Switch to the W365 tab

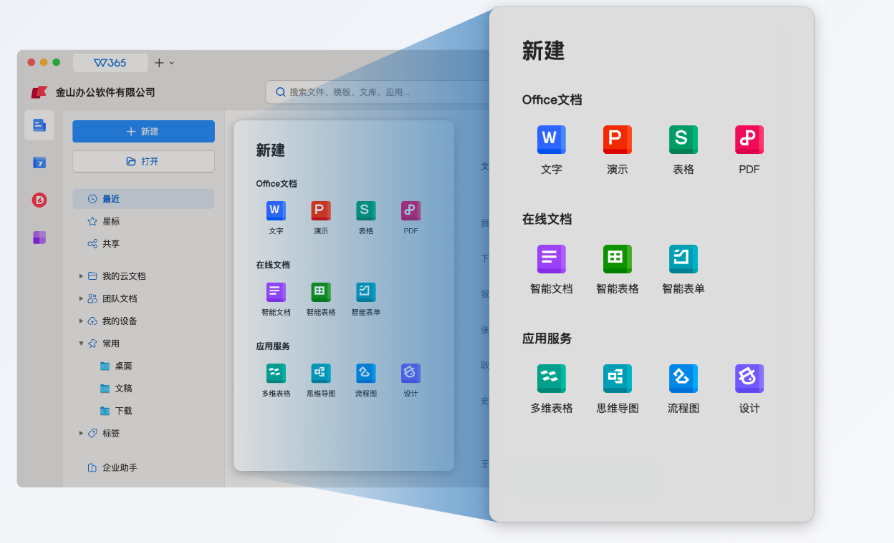click(110, 63)
